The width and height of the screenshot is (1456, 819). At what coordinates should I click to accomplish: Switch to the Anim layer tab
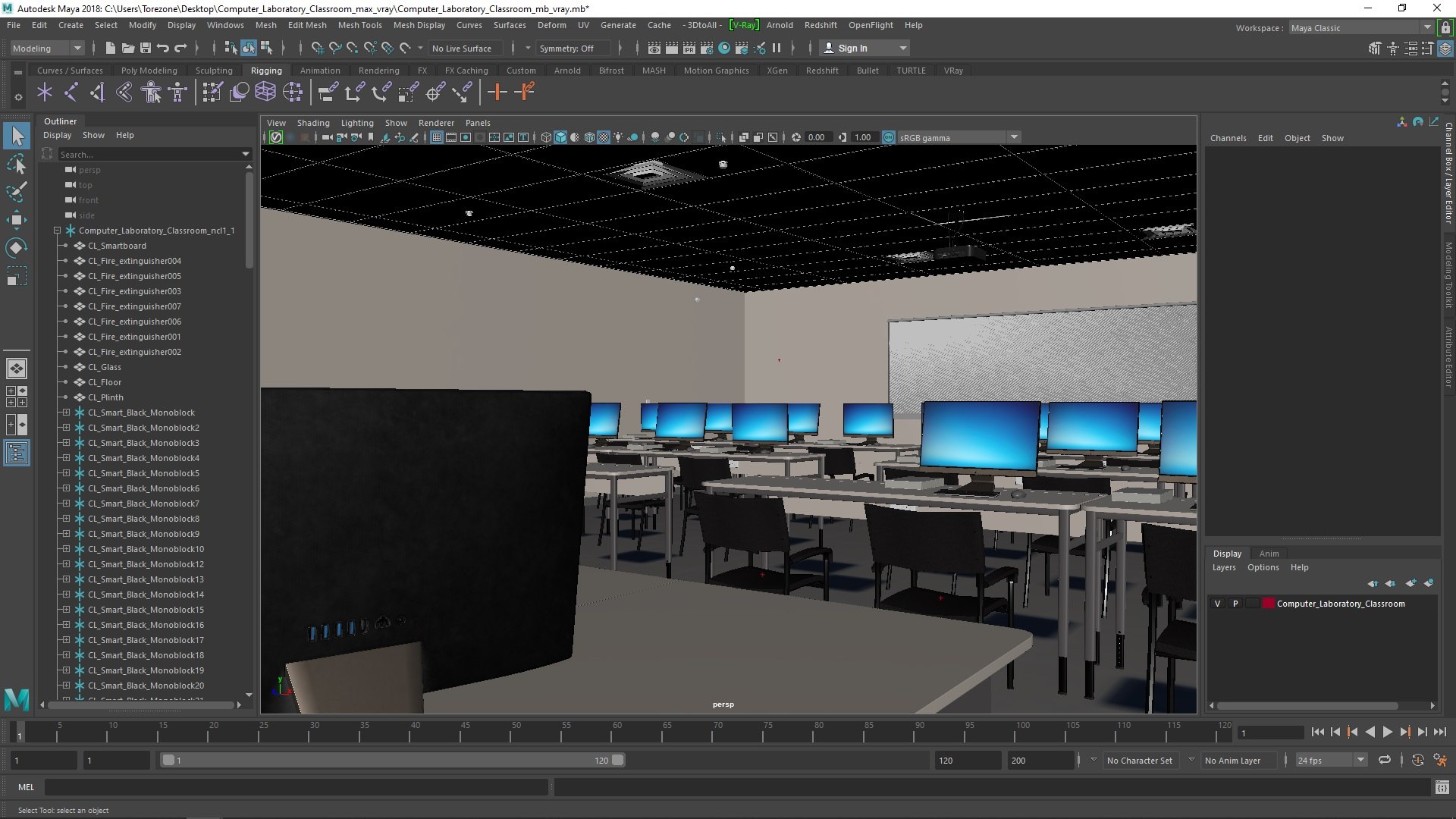point(1269,554)
